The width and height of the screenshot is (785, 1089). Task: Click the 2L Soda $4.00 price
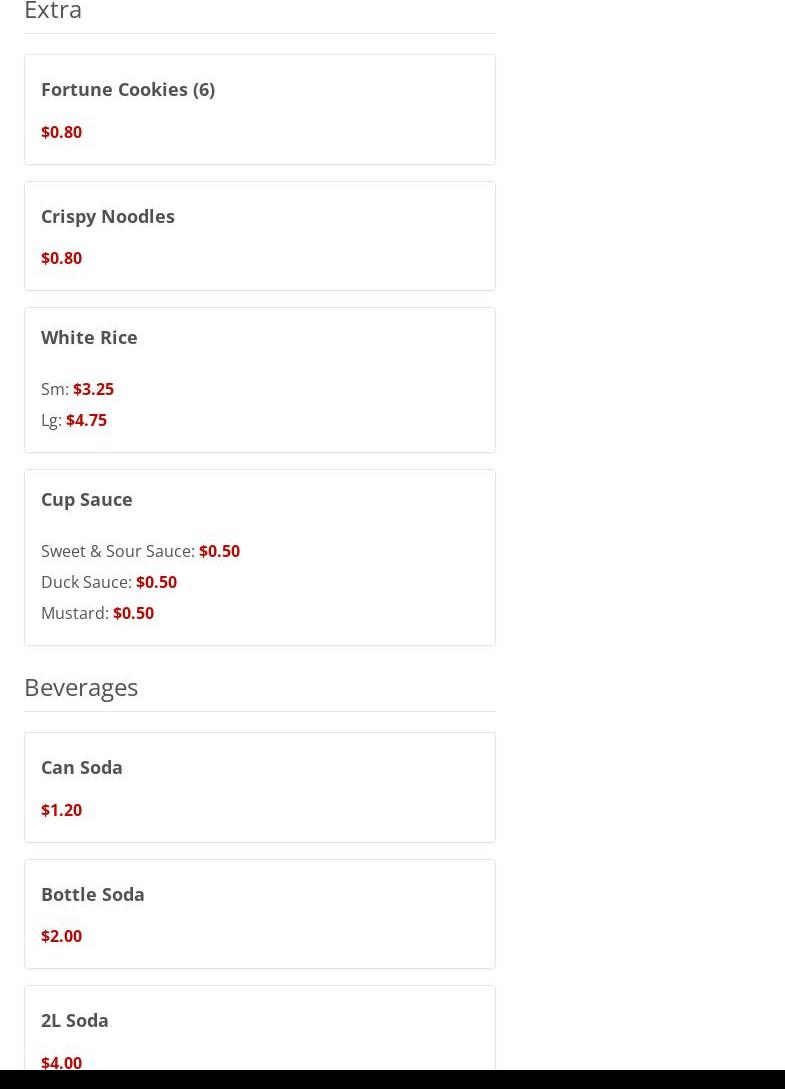tap(61, 1062)
